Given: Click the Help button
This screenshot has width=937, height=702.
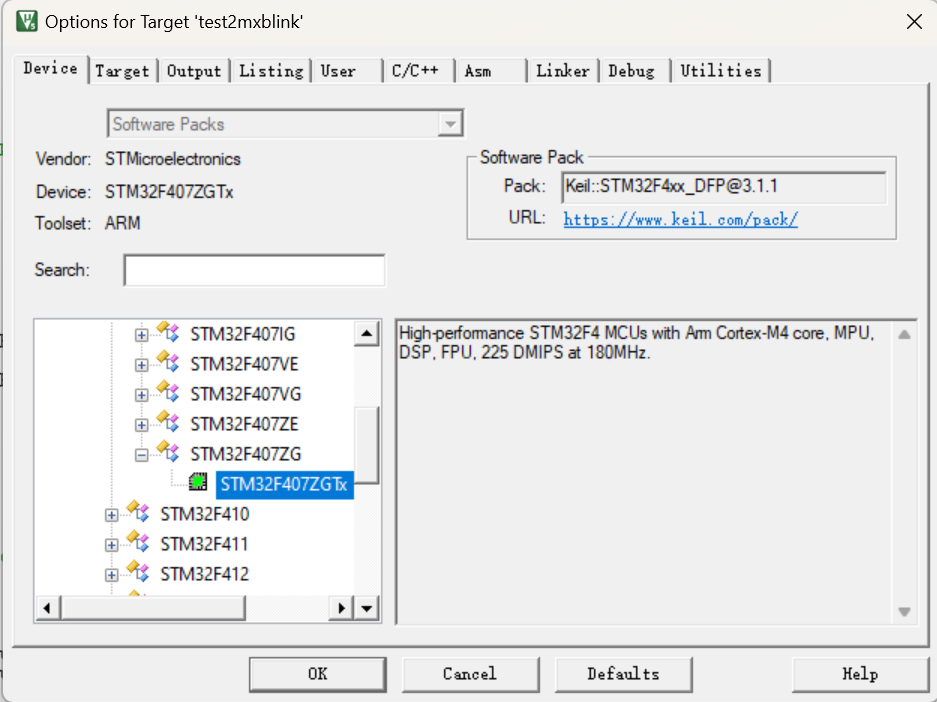Looking at the screenshot, I should (861, 675).
